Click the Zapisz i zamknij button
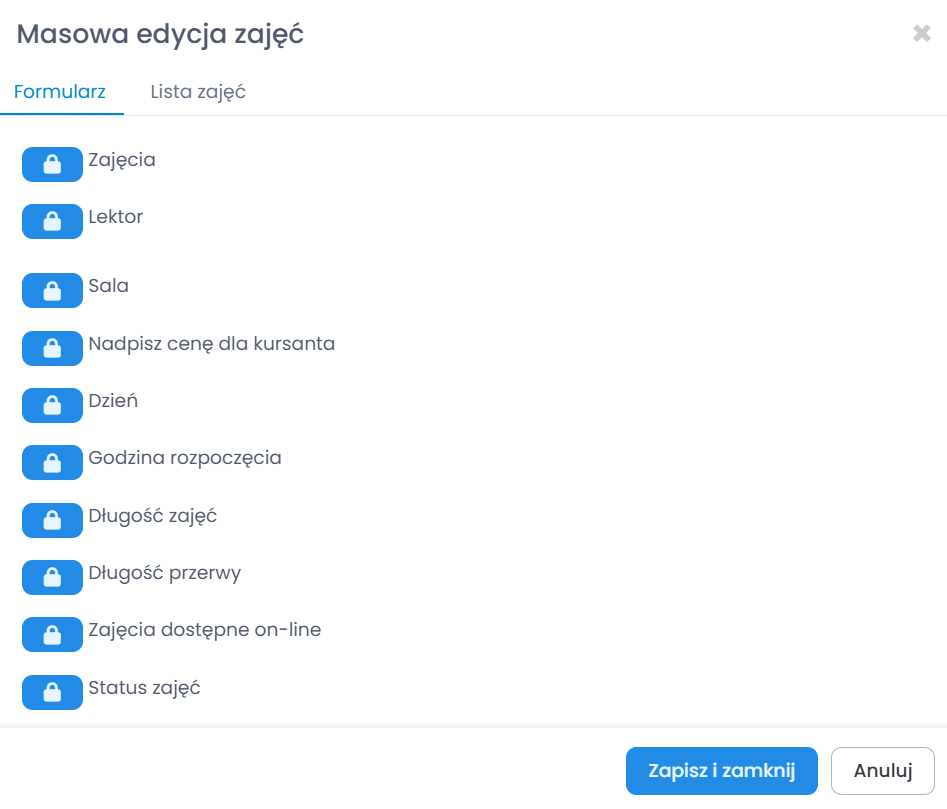This screenshot has height=809, width=947. click(721, 771)
